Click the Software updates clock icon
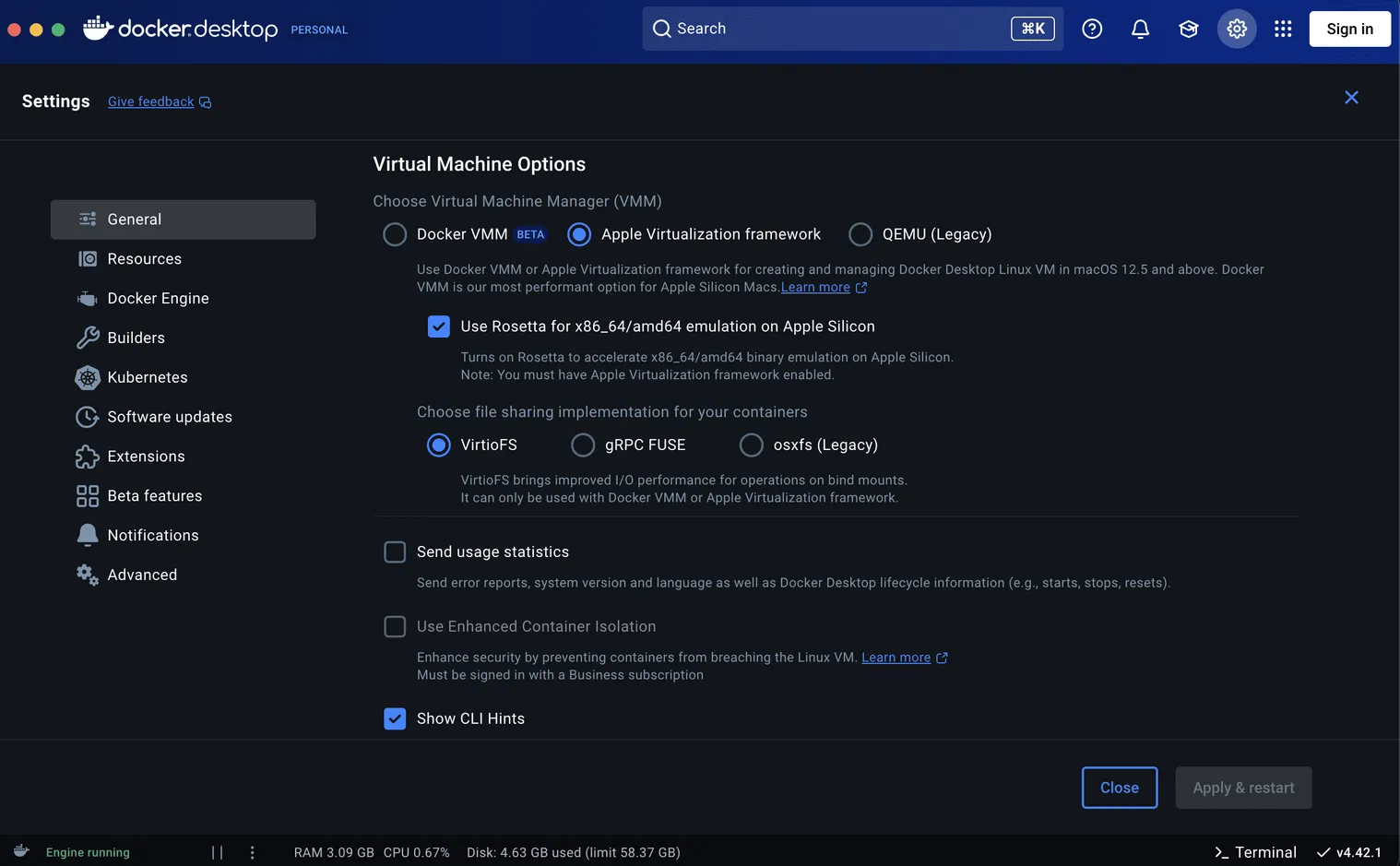The image size is (1400, 866). coord(88,417)
